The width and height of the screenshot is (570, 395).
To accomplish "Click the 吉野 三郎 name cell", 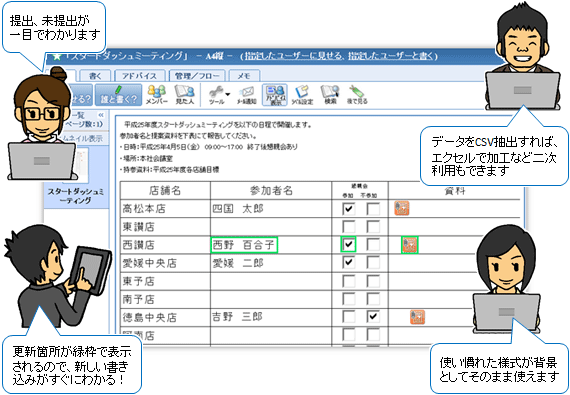I will click(x=271, y=317).
